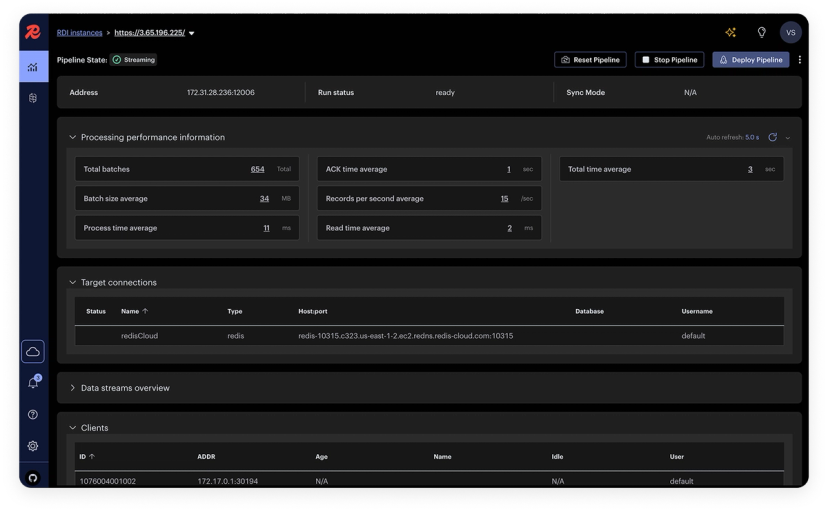The height and width of the screenshot is (512, 828).
Task: Click the Sync Mode value N/A
Action: coord(690,92)
